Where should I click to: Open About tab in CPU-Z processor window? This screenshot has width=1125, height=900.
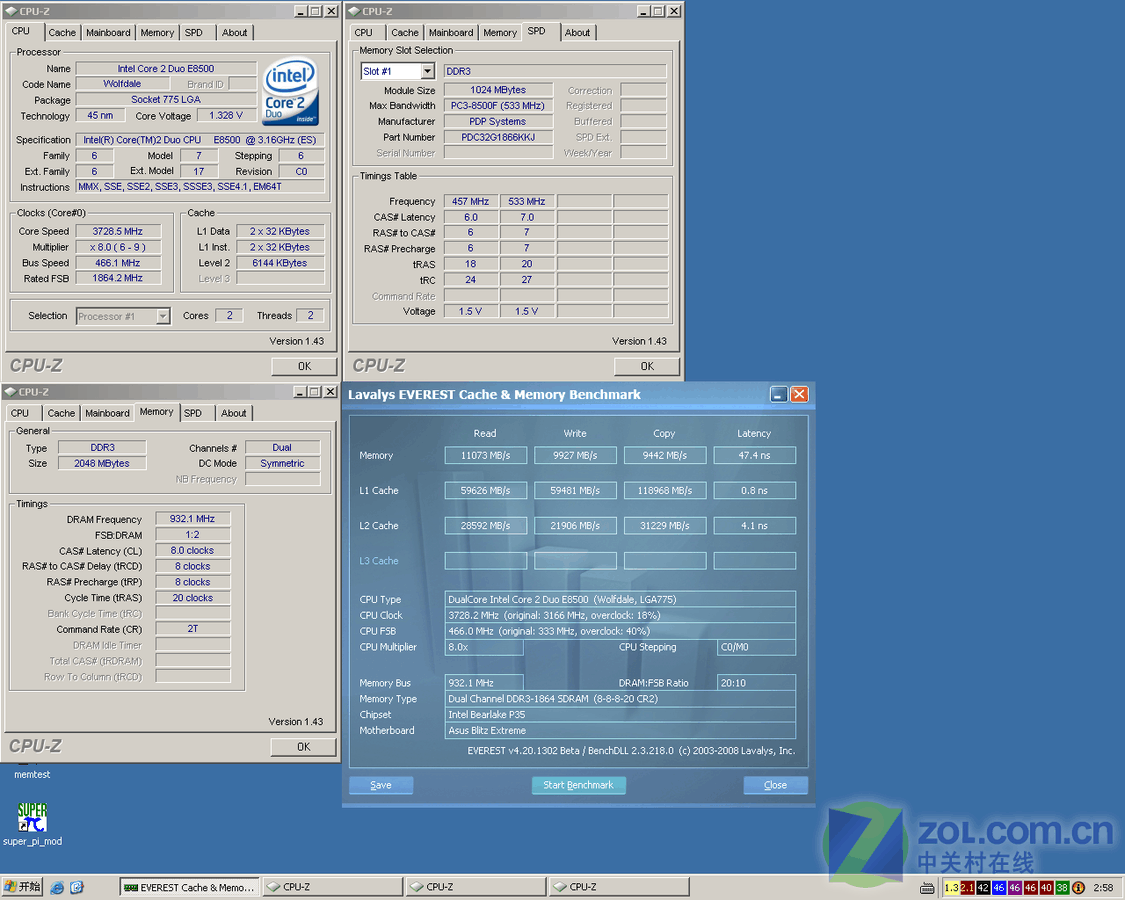(x=235, y=33)
